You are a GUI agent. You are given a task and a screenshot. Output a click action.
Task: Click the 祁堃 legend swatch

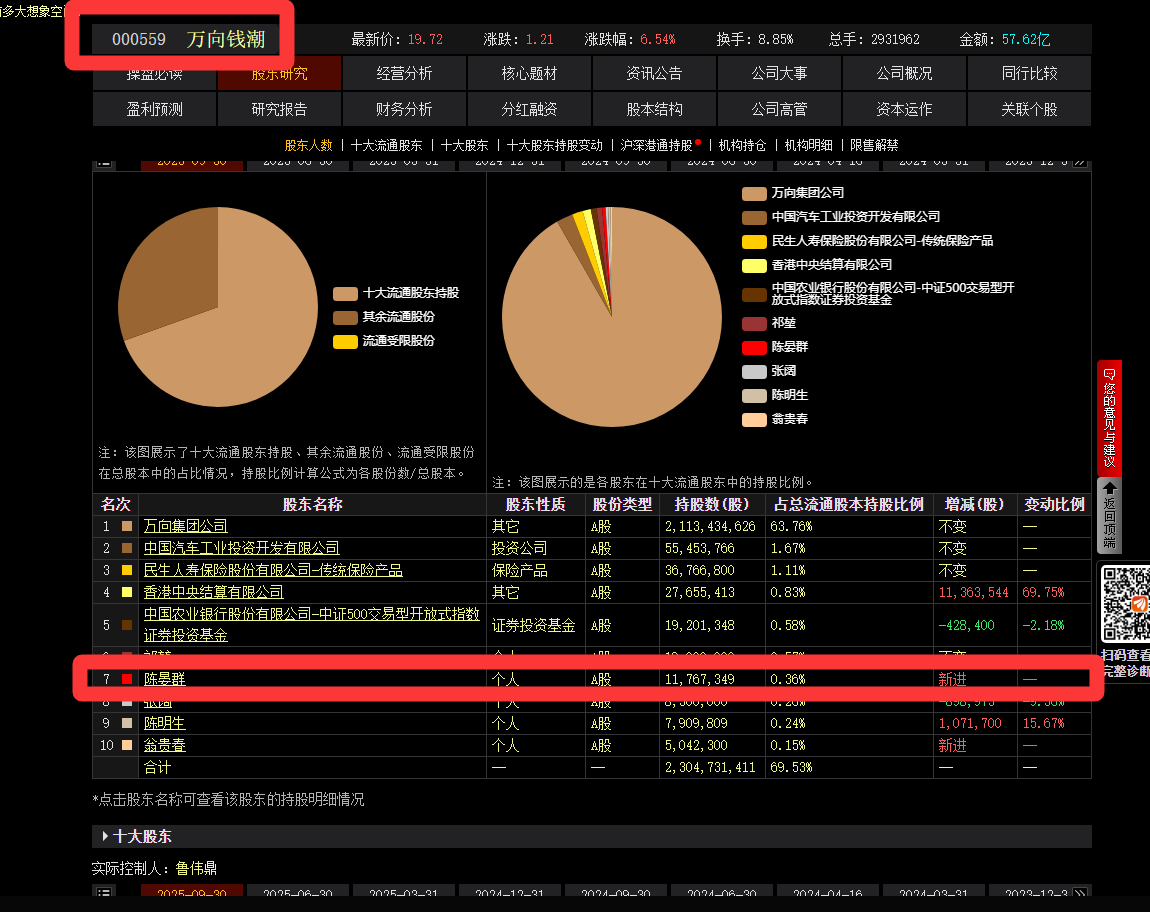pyautogui.click(x=754, y=324)
